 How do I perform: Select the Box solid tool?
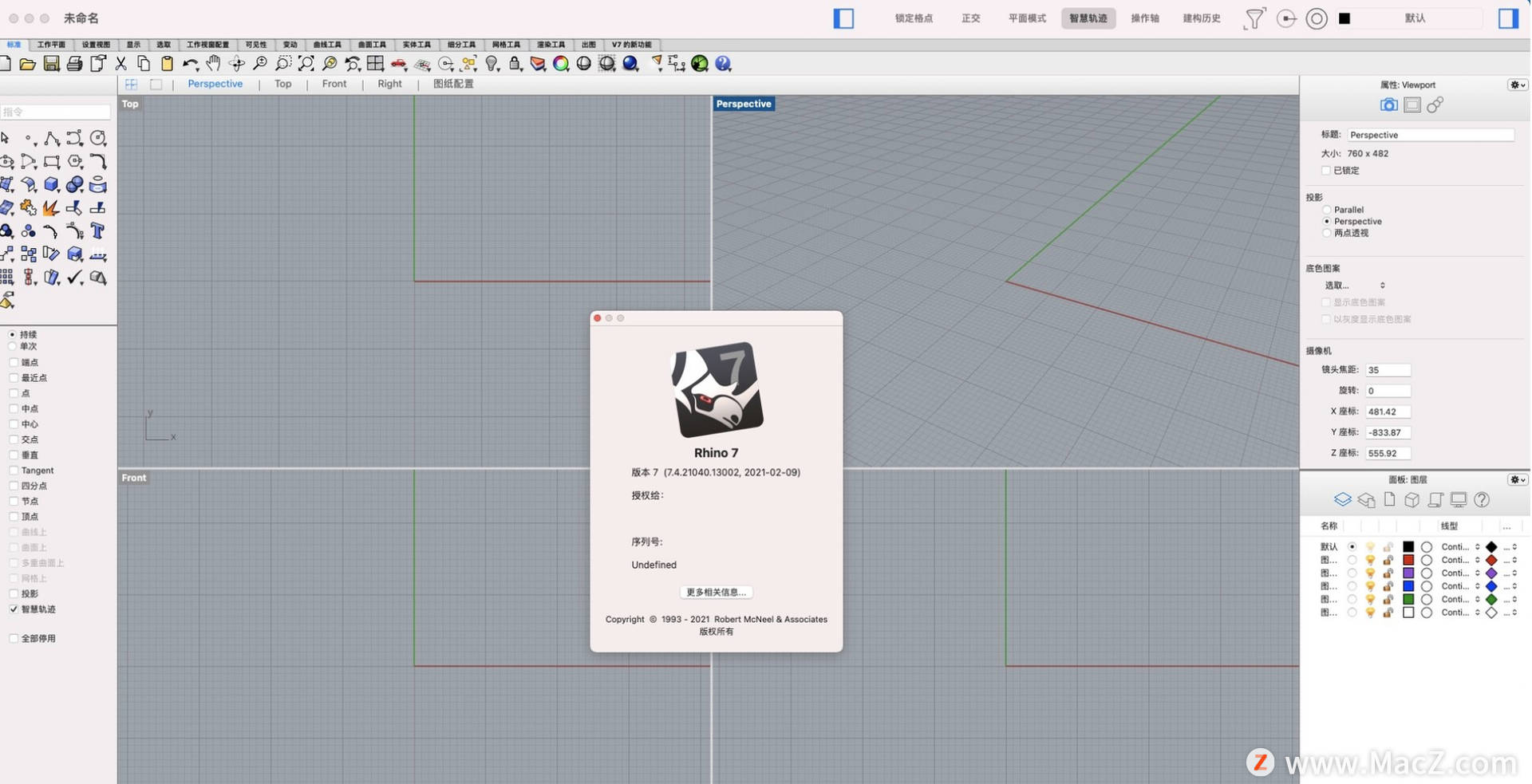52,185
